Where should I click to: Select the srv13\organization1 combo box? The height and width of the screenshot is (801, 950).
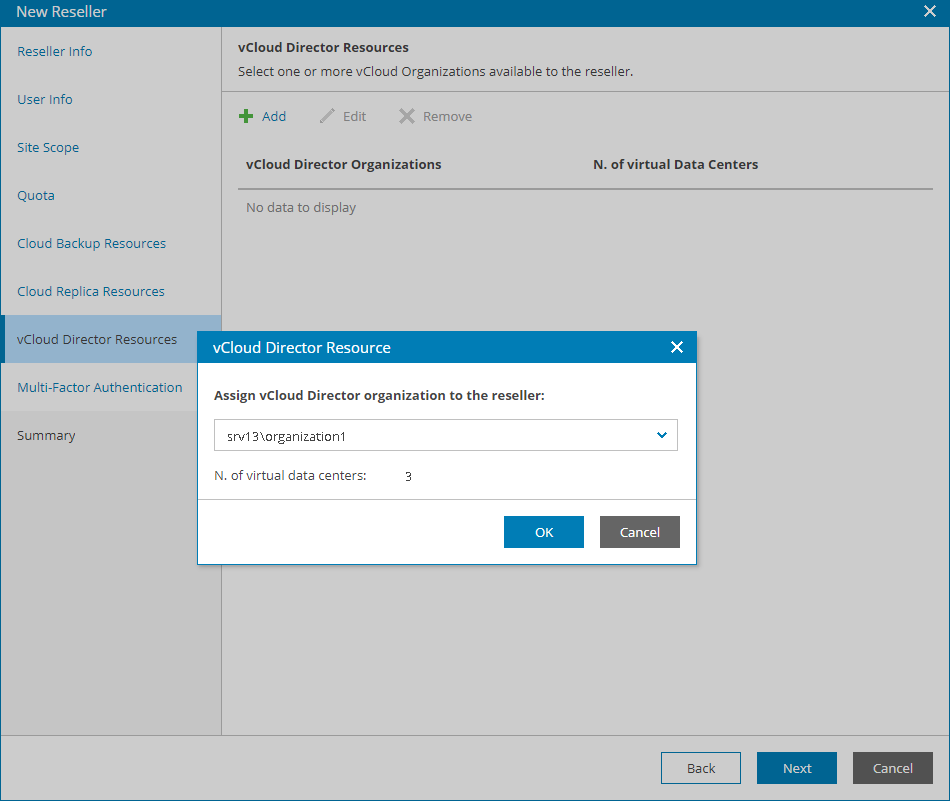(445, 435)
